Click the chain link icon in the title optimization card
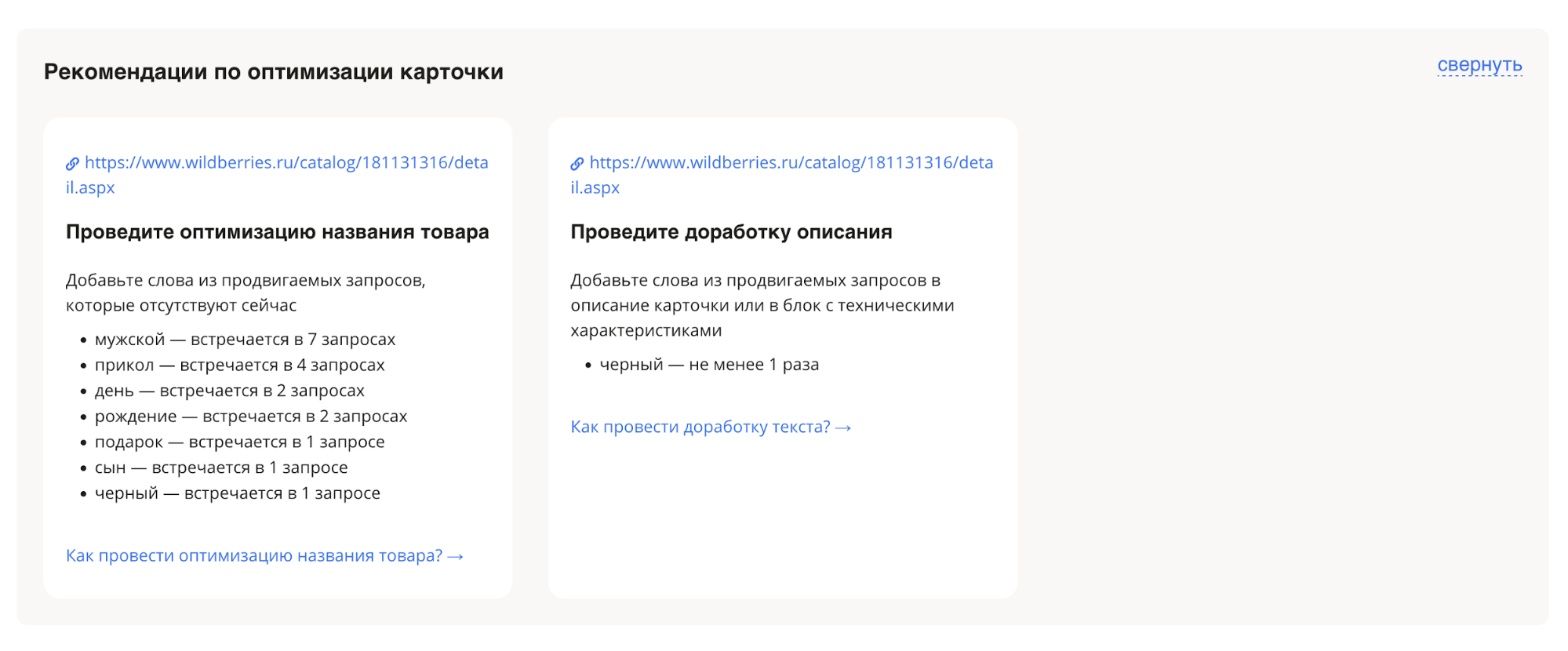The image size is (1568, 651). 72,164
